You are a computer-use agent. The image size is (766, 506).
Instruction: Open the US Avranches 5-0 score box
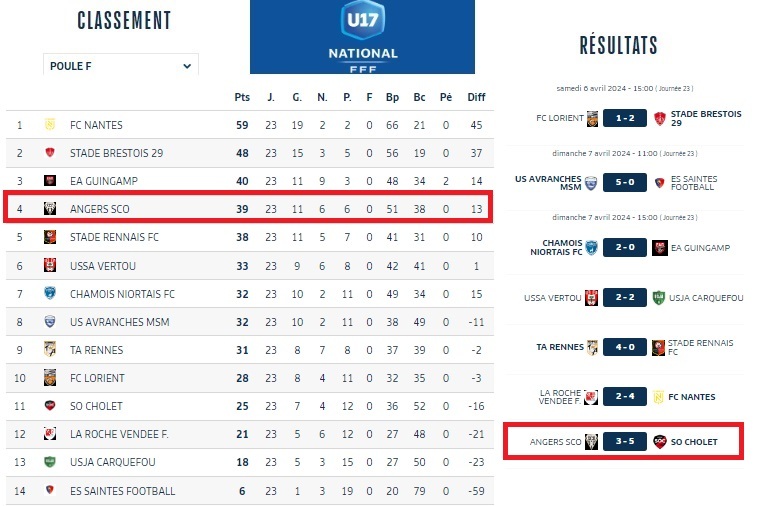coord(625,182)
